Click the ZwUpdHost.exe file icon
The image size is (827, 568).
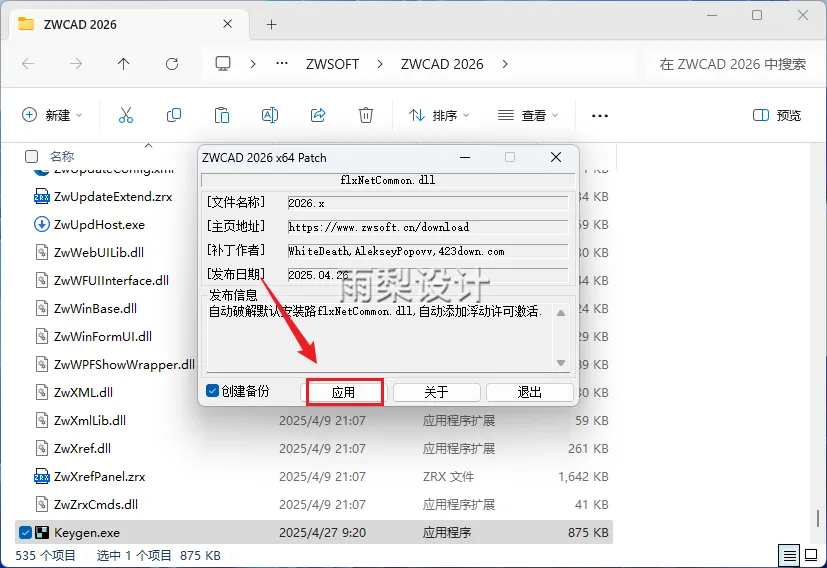(42, 225)
